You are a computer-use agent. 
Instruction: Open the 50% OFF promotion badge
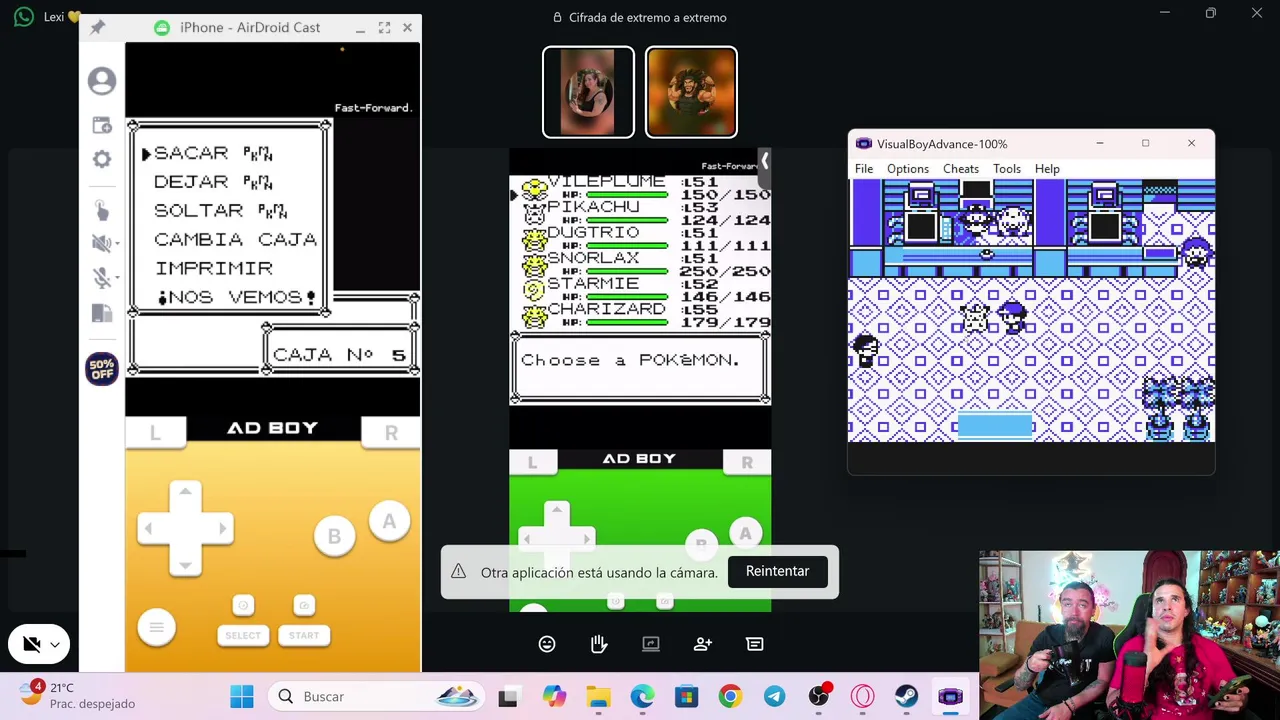coord(101,369)
